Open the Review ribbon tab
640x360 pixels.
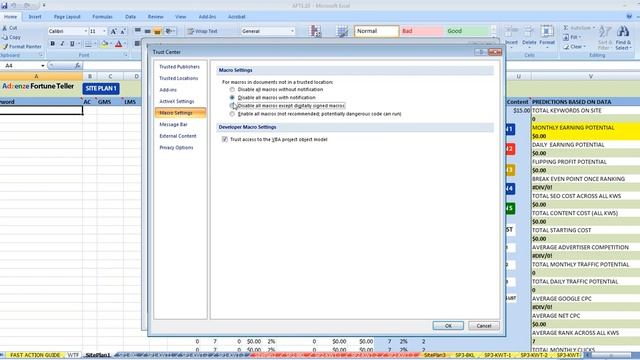pos(155,17)
